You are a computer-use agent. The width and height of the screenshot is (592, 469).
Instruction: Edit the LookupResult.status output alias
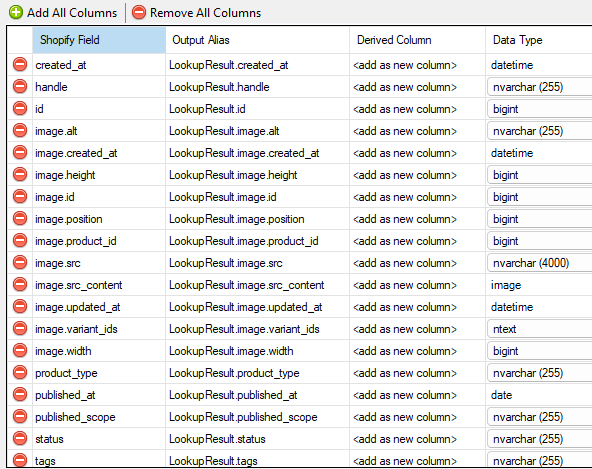(x=257, y=439)
